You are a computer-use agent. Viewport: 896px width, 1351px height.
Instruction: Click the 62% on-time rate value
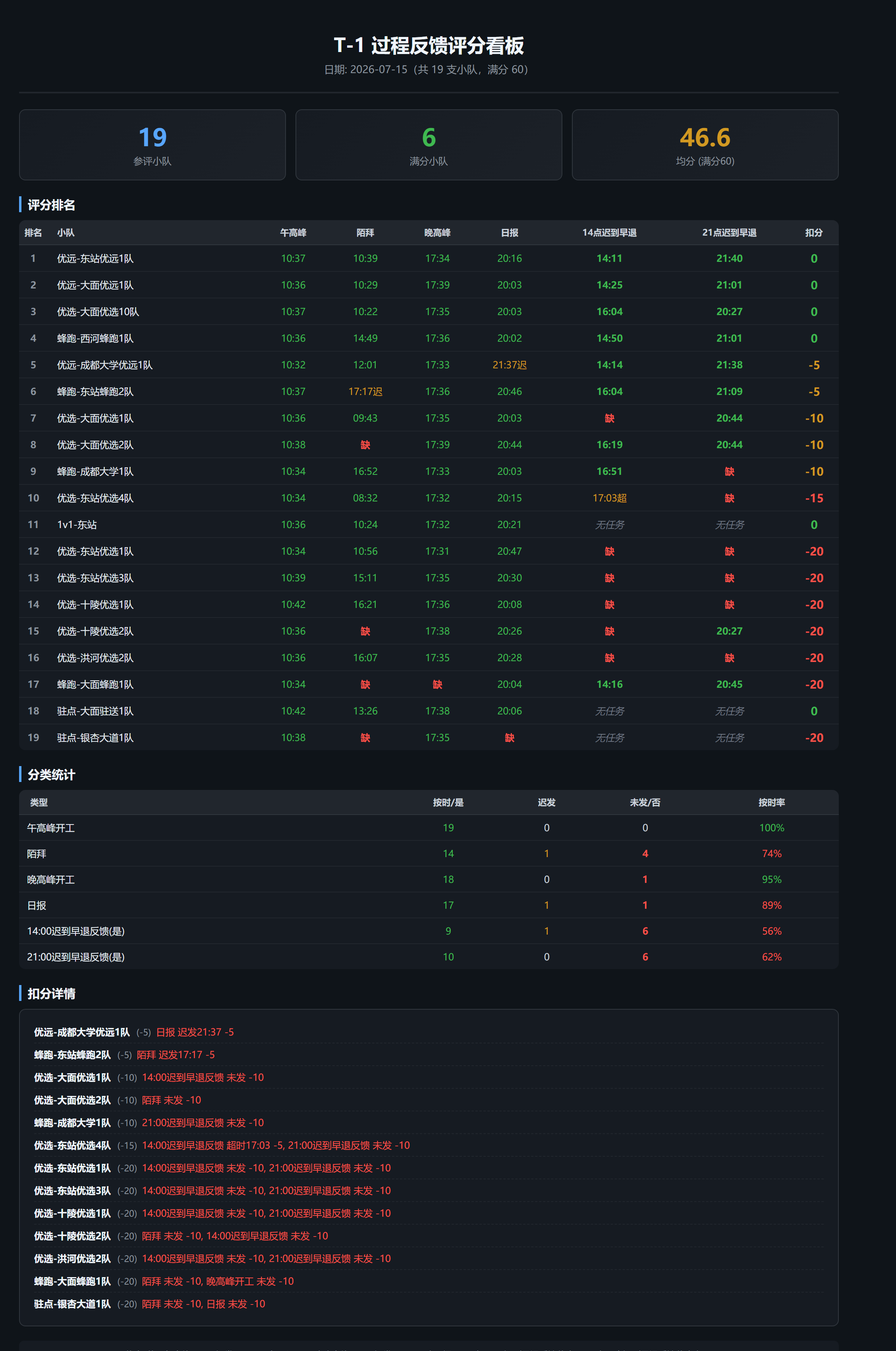tap(771, 956)
